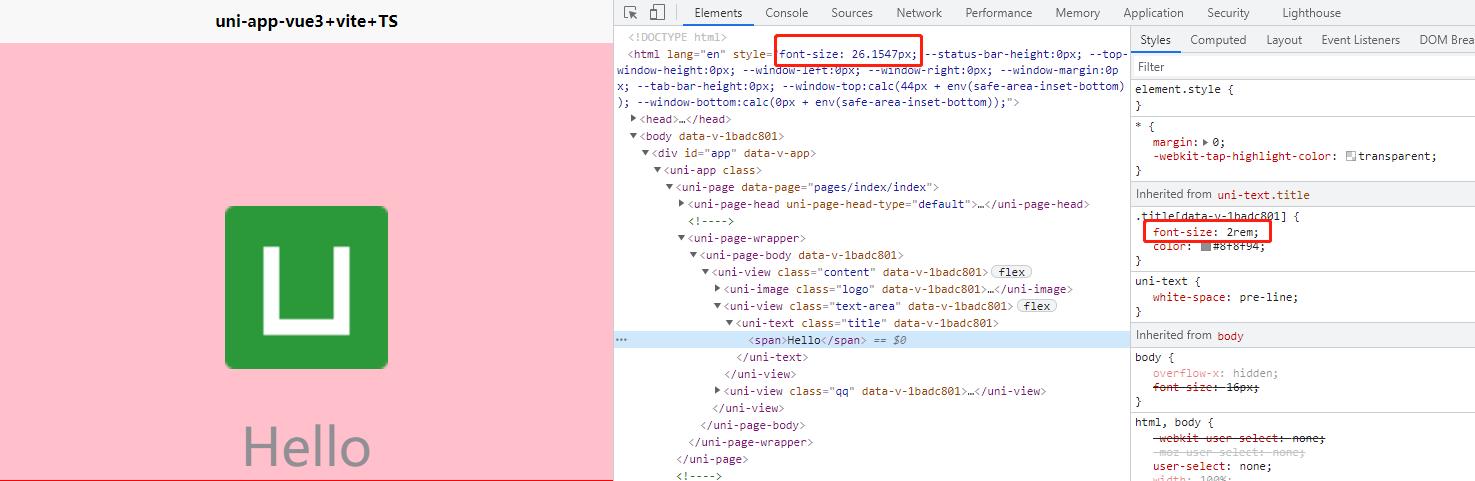Click the Hello title text in page
Screen dimensions: 1475x481
pyautogui.click(x=307, y=449)
